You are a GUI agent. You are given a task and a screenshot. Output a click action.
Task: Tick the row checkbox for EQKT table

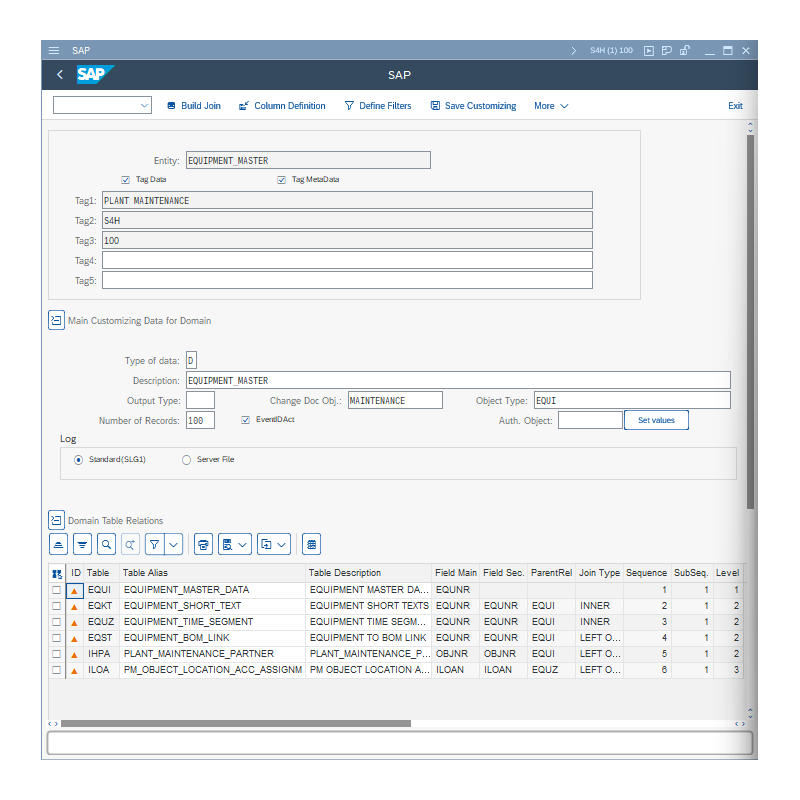click(x=57, y=606)
